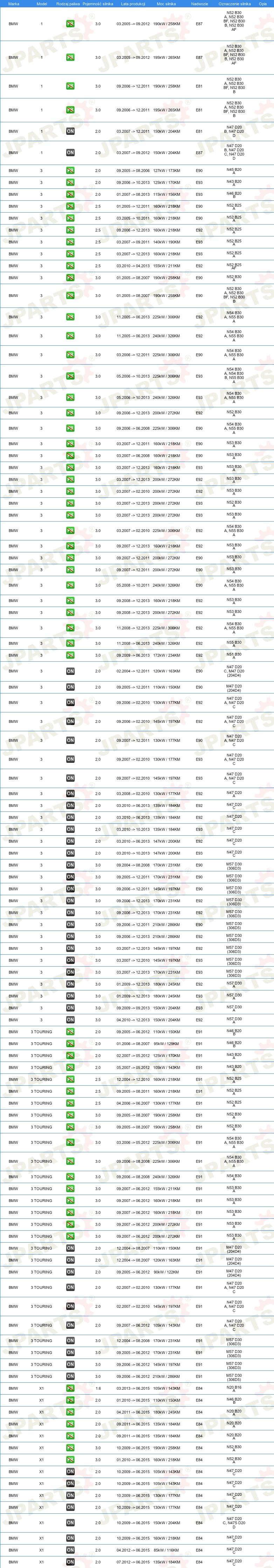274x1568 pixels.
Task: Click production dates 09.2004 -> 08.2008
Action: tap(133, 864)
